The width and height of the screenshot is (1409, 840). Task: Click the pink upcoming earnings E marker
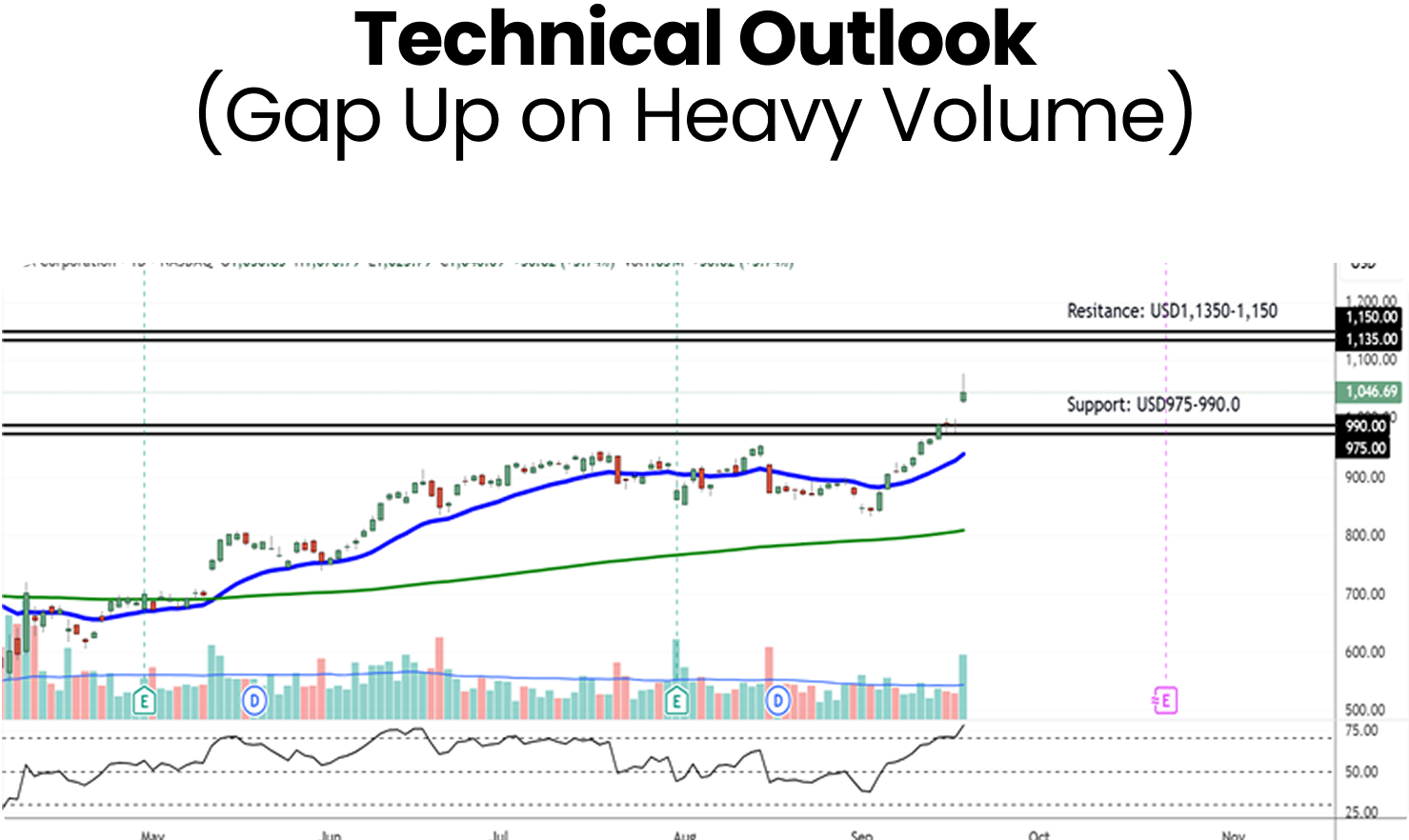(x=1165, y=702)
